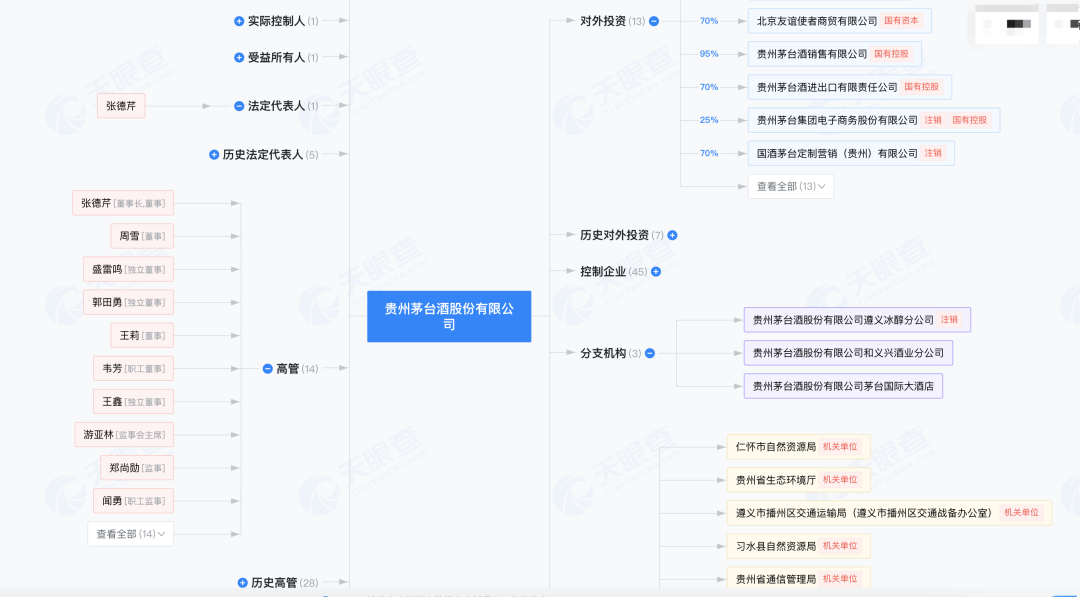Expand the 受益所有人 plus icon
The width and height of the screenshot is (1080, 597).
(239, 58)
